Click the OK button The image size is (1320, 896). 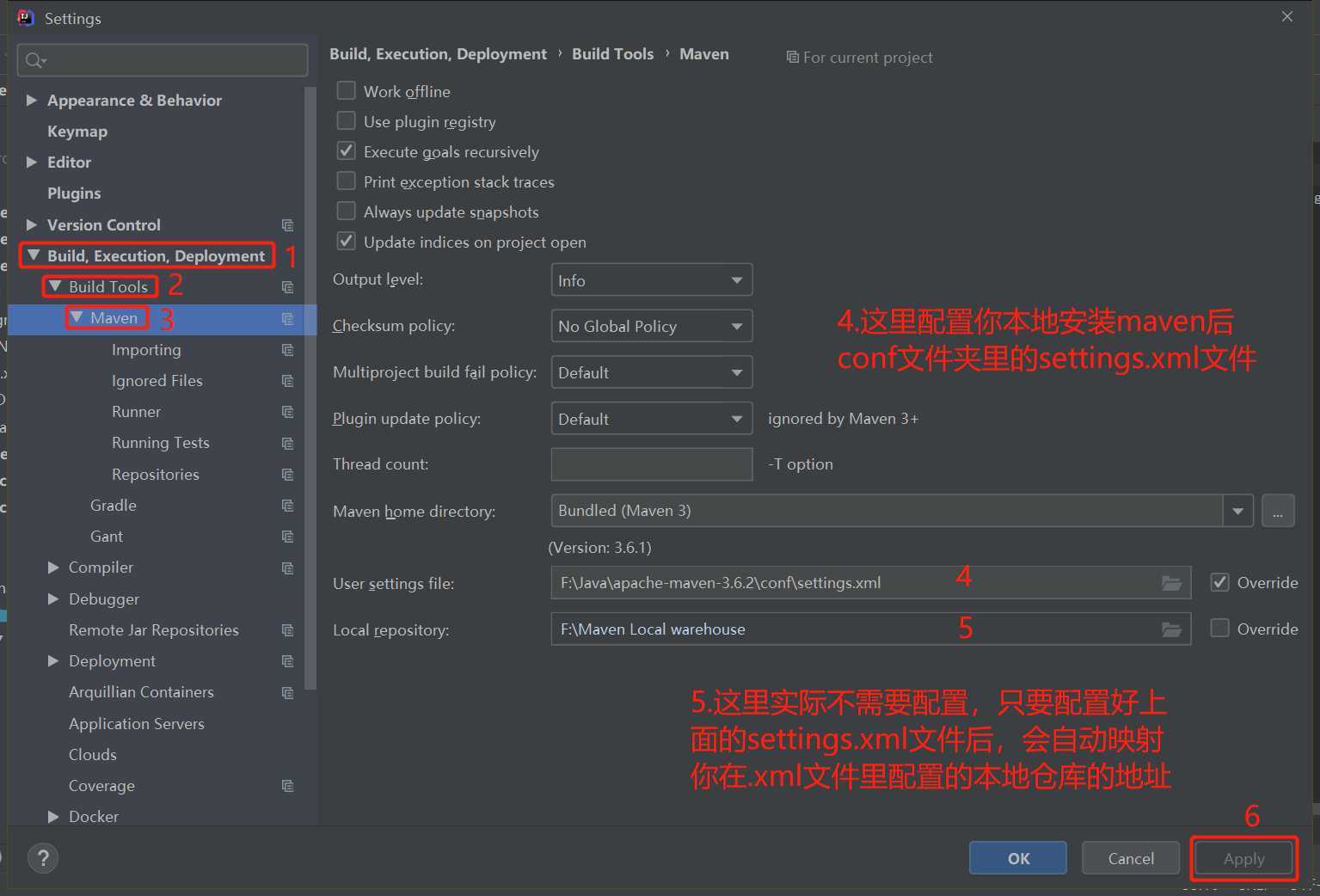[x=1018, y=858]
